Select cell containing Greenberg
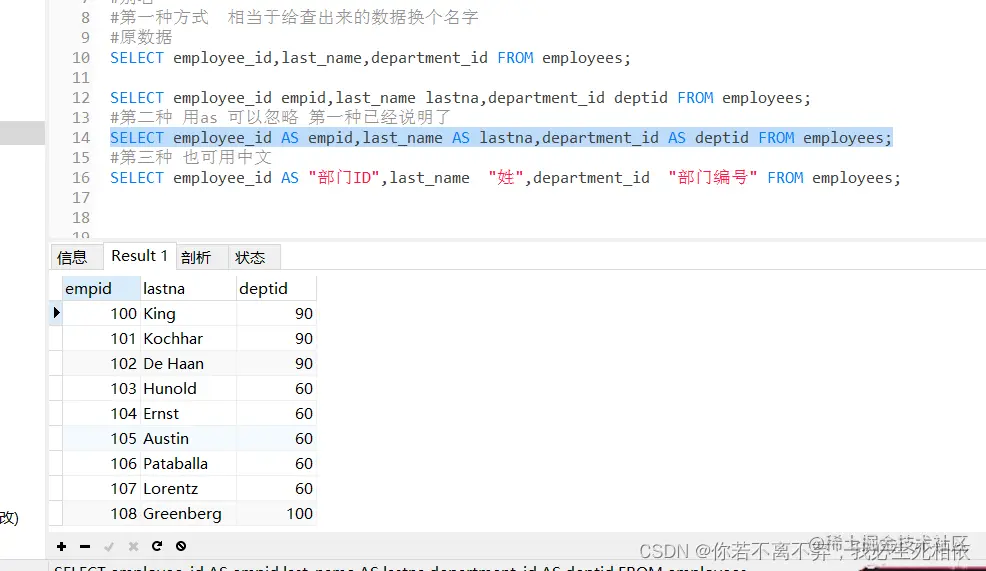The height and width of the screenshot is (571, 986). pos(189,514)
